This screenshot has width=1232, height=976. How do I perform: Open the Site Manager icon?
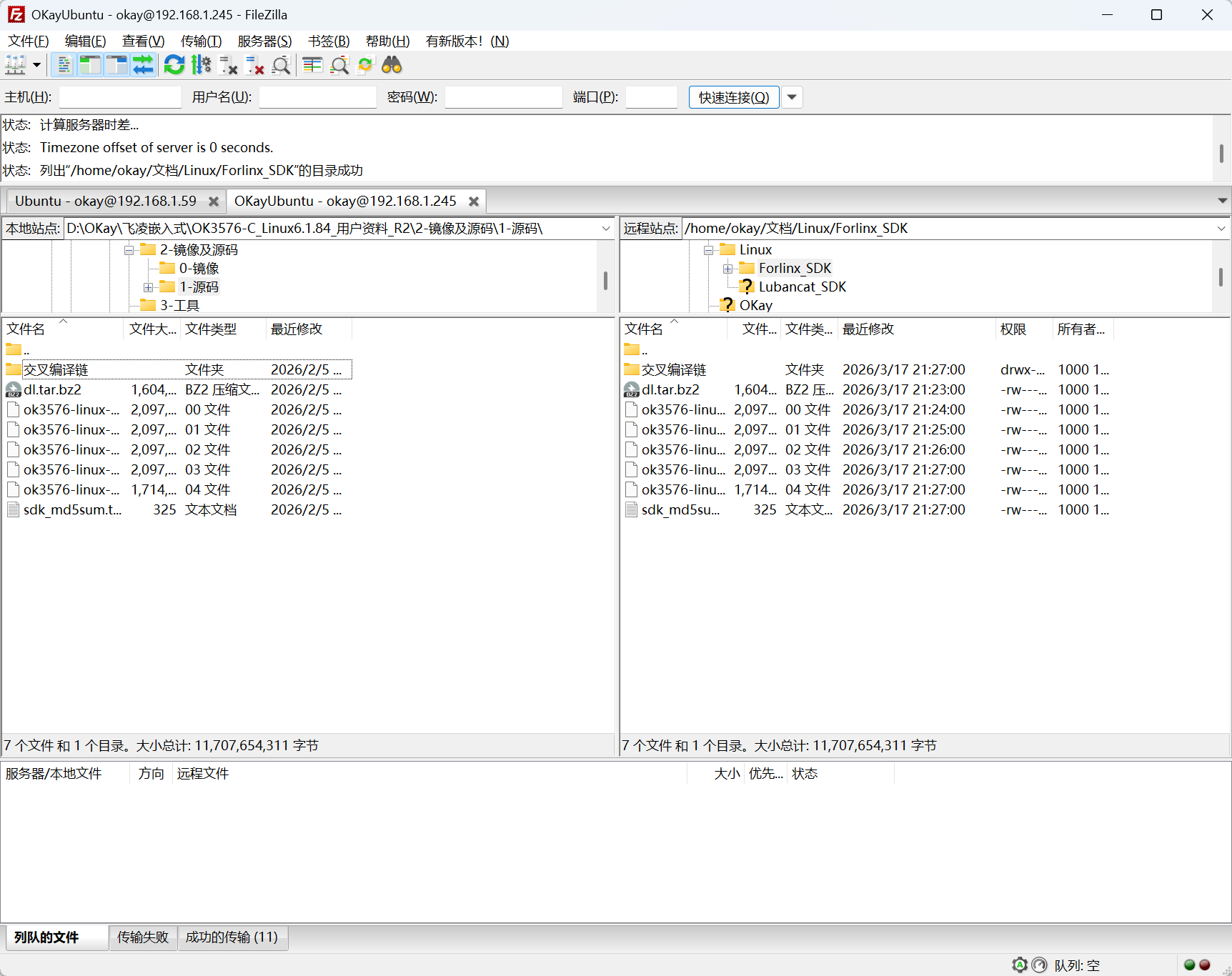point(15,66)
